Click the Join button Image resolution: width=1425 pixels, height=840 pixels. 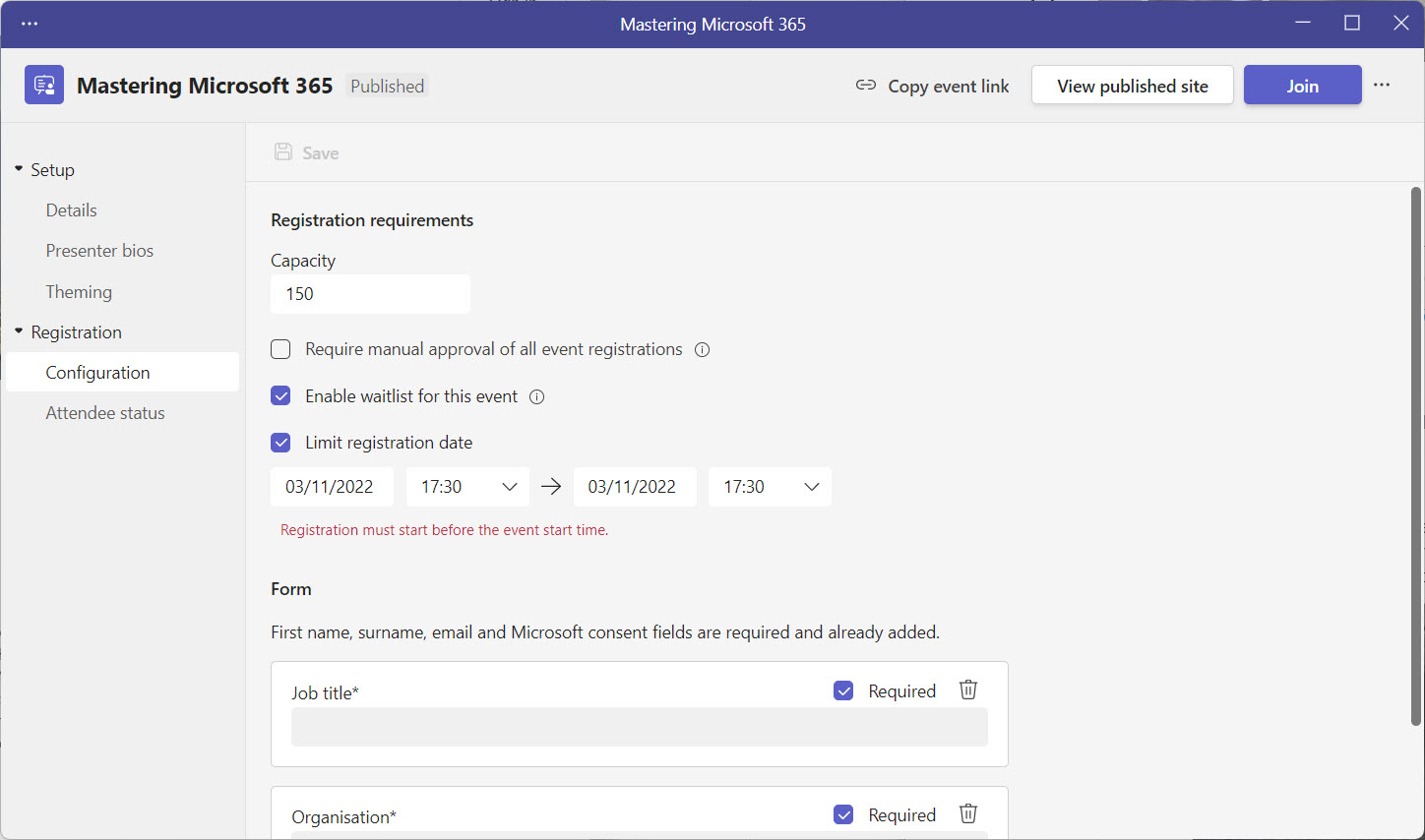coord(1302,85)
